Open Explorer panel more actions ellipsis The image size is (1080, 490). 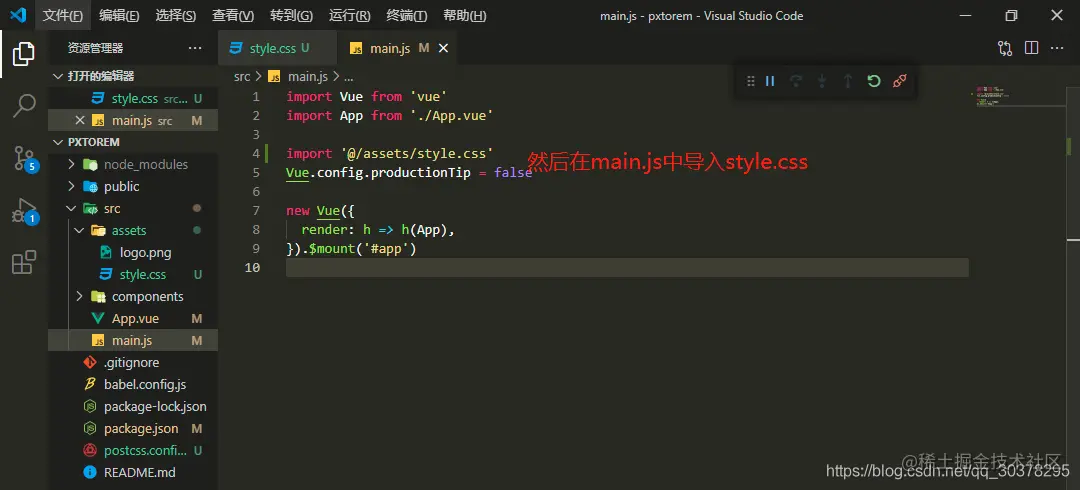pyautogui.click(x=195, y=48)
